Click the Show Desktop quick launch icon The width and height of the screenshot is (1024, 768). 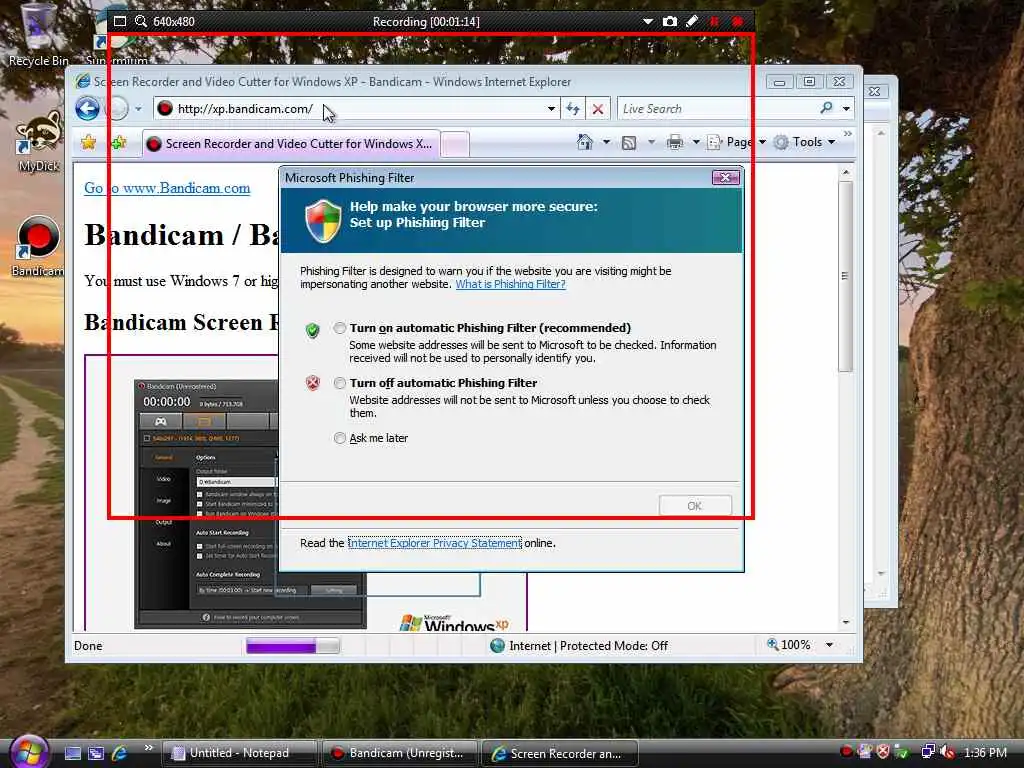click(x=73, y=753)
